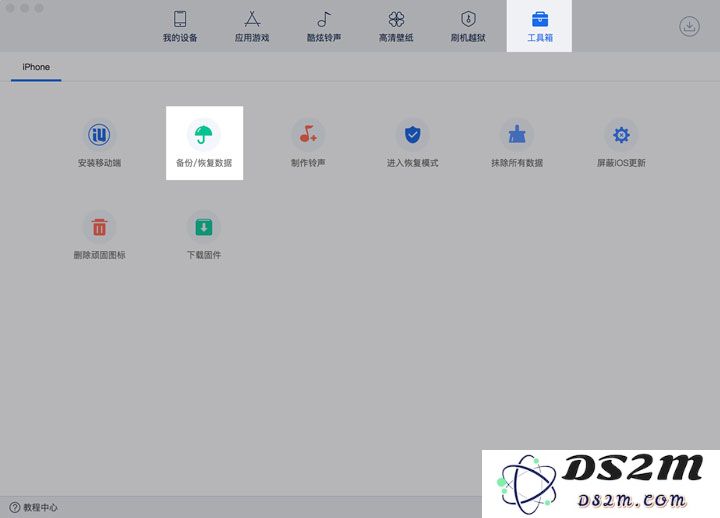This screenshot has height=518, width=720.
Task: Open the 高清壁纸 wallpapers section
Action: [x=396, y=26]
